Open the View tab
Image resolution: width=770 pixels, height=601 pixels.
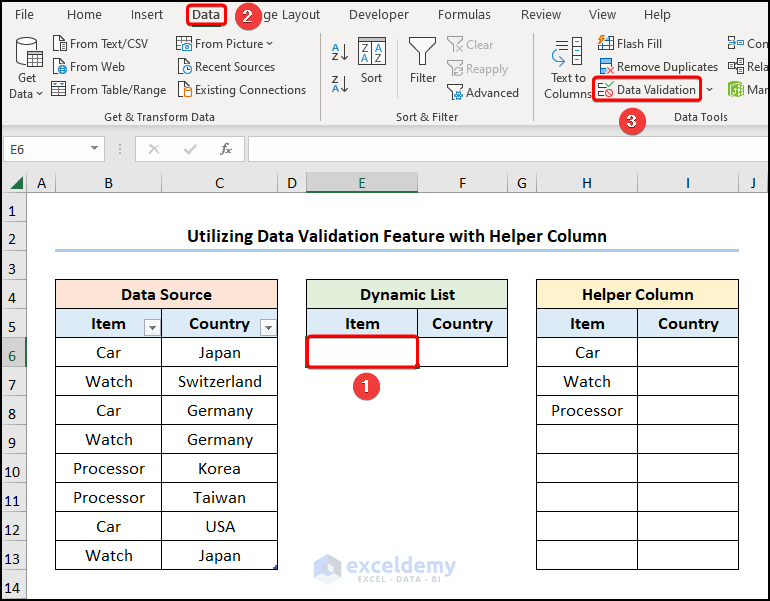(x=602, y=15)
